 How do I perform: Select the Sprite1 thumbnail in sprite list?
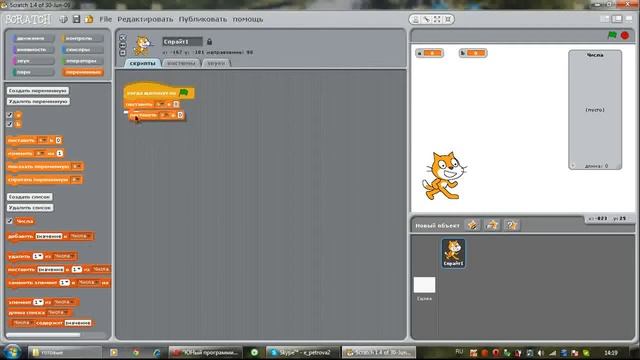453,253
